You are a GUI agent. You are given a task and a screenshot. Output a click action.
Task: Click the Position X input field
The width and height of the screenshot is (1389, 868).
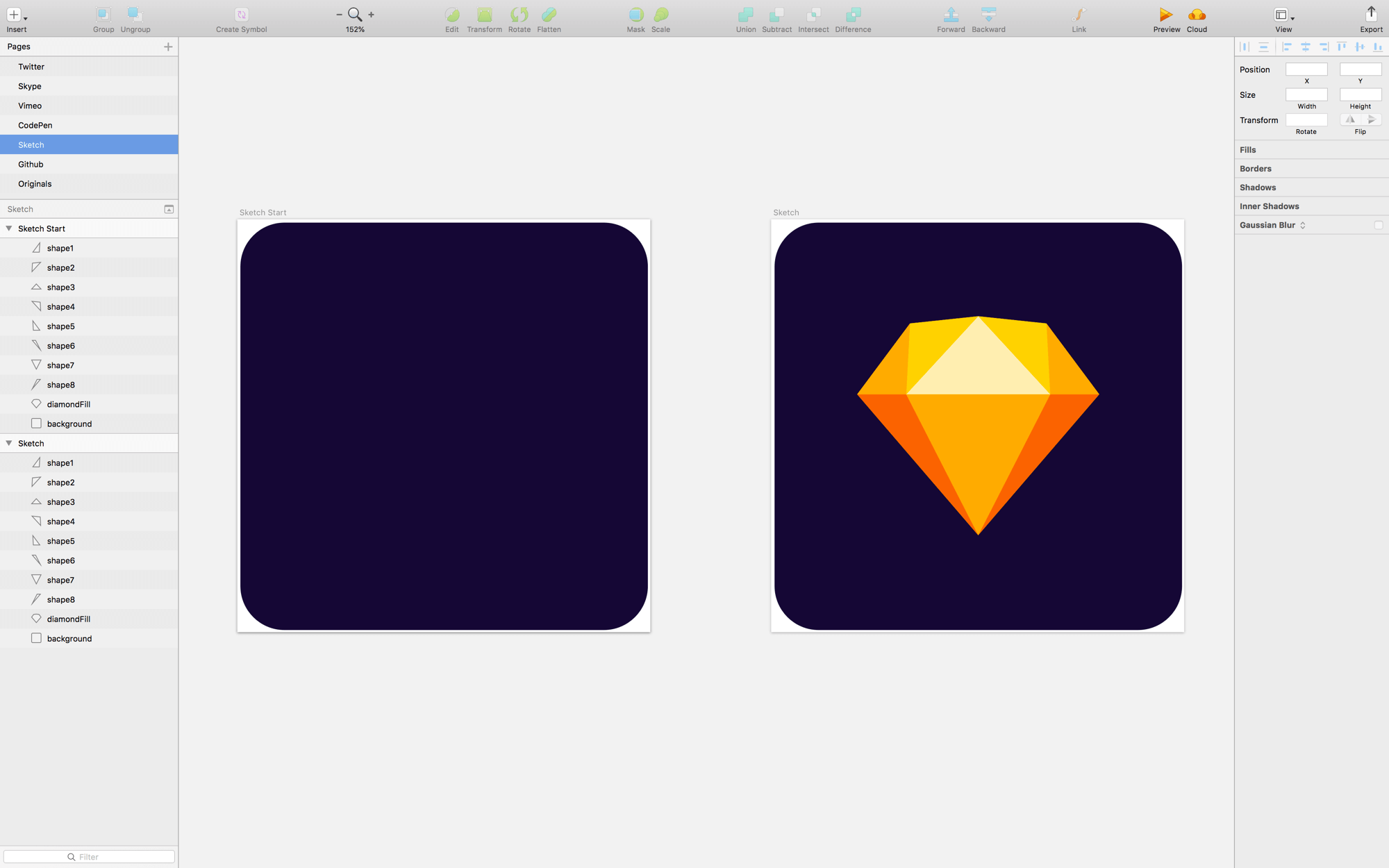[1306, 69]
